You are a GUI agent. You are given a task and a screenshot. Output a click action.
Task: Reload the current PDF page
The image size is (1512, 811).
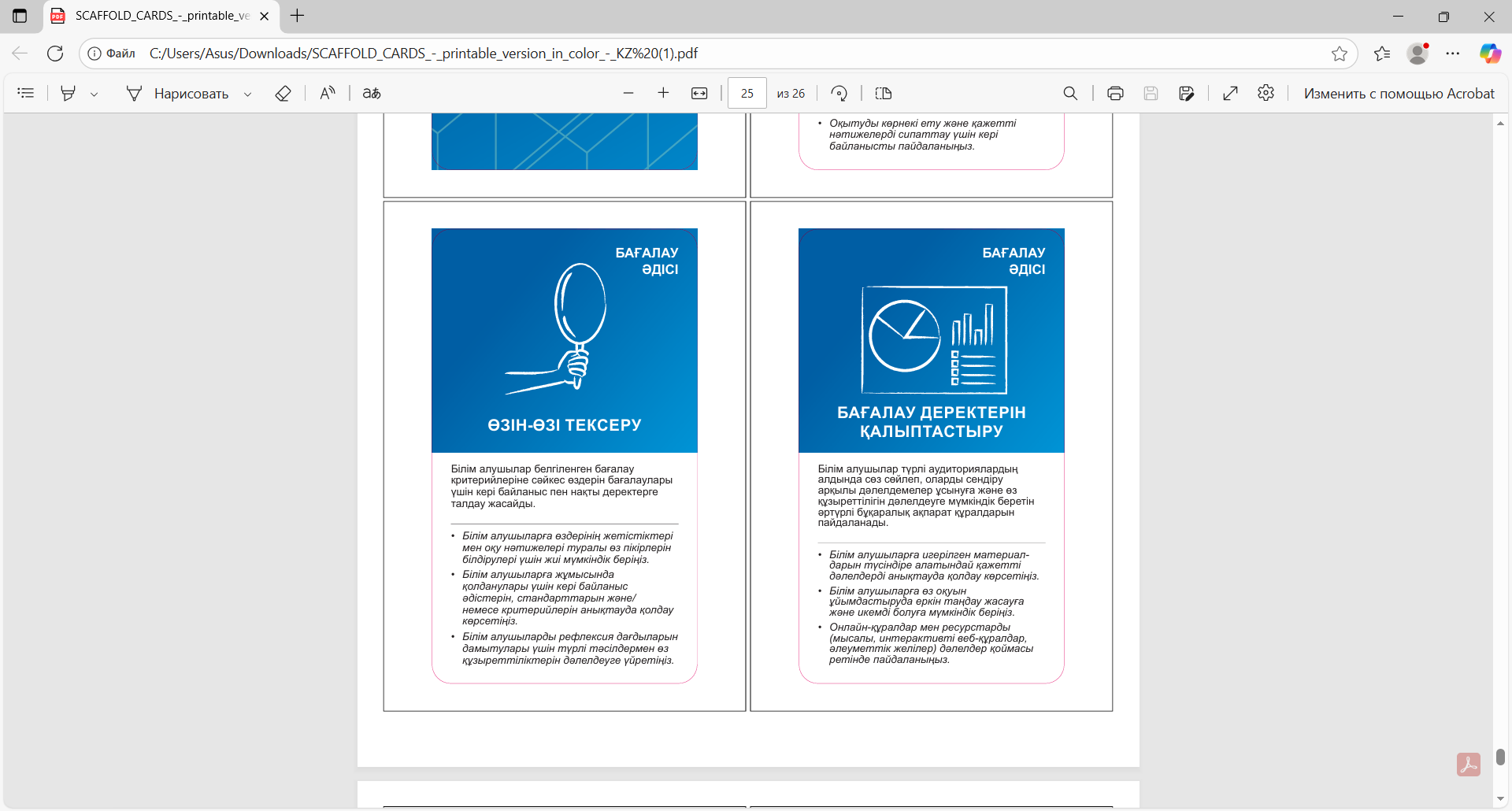pyautogui.click(x=55, y=54)
